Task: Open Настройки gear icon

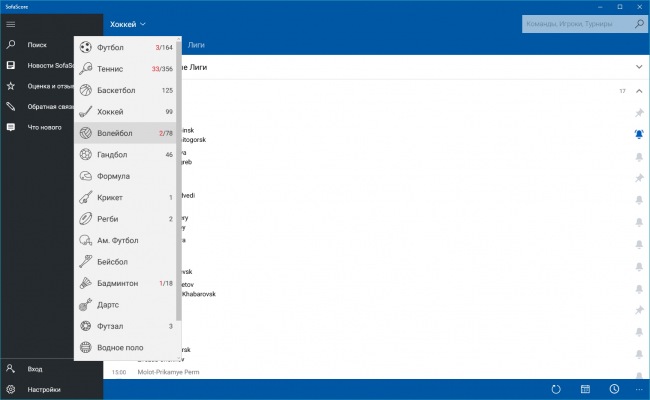Action: click(x=11, y=389)
